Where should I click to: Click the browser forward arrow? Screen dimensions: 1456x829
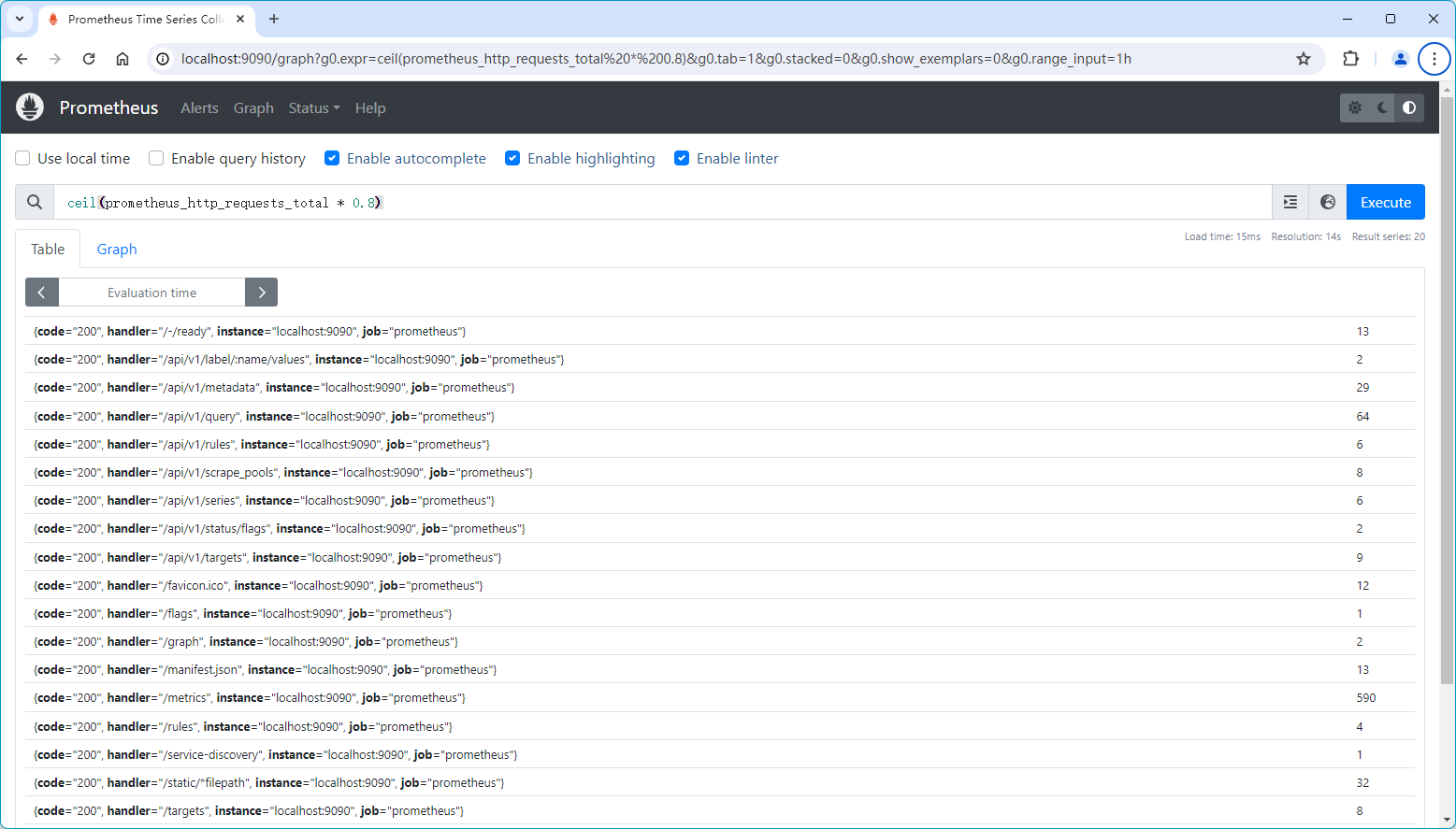tap(55, 59)
